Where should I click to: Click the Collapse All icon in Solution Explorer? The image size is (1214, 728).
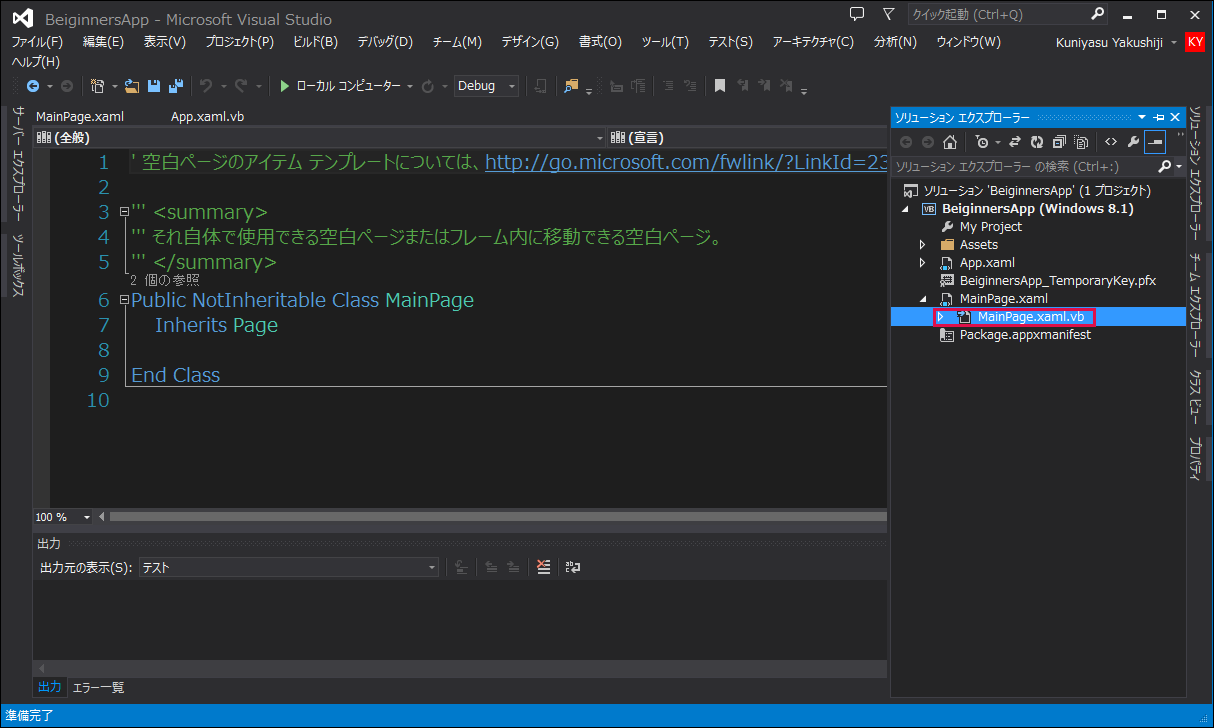[x=1059, y=142]
